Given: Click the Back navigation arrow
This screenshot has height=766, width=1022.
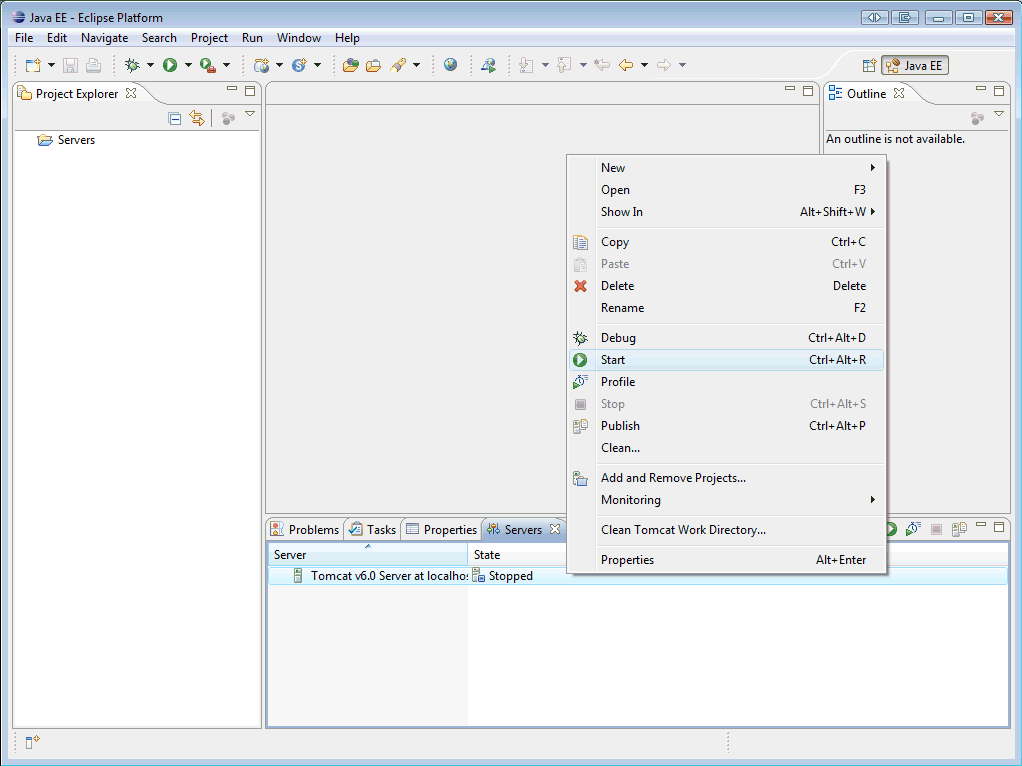Looking at the screenshot, I should (626, 65).
